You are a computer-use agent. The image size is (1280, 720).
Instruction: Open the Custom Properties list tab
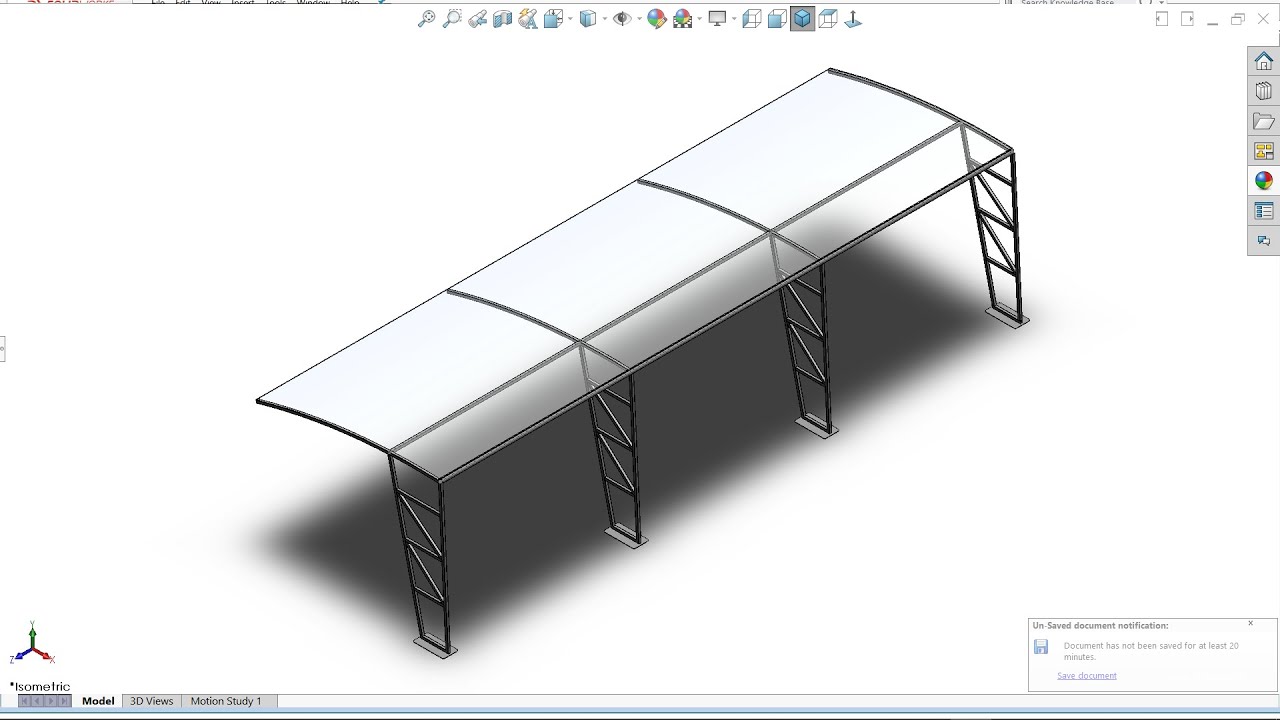(1264, 211)
